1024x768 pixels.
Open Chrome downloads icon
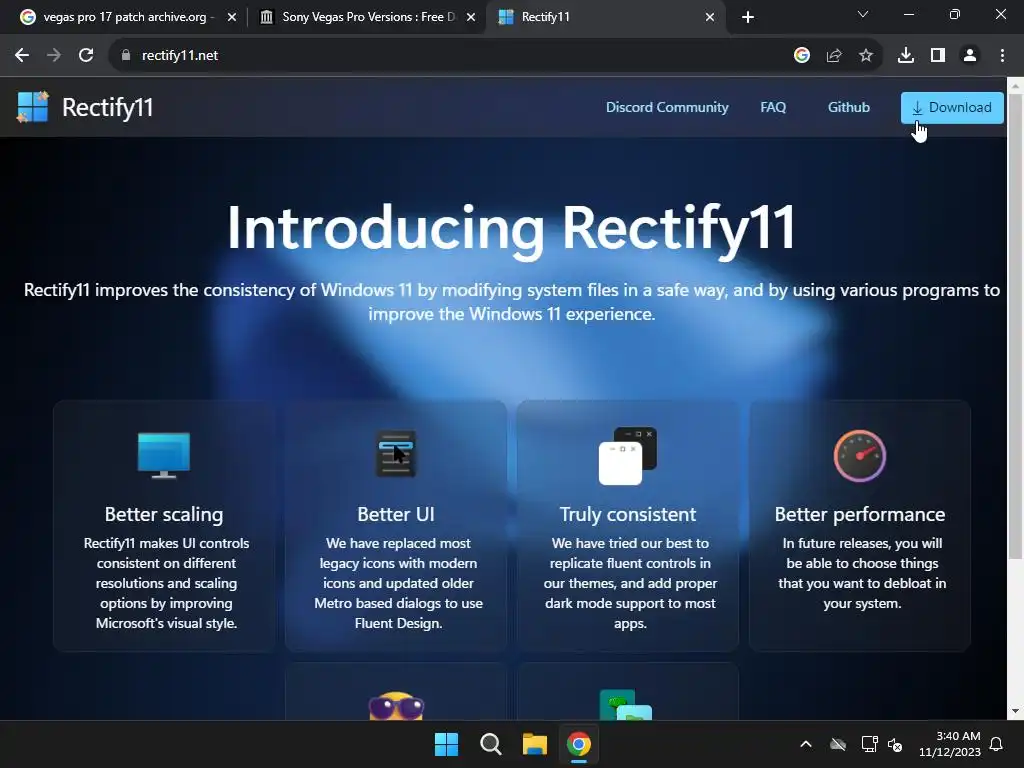(906, 55)
